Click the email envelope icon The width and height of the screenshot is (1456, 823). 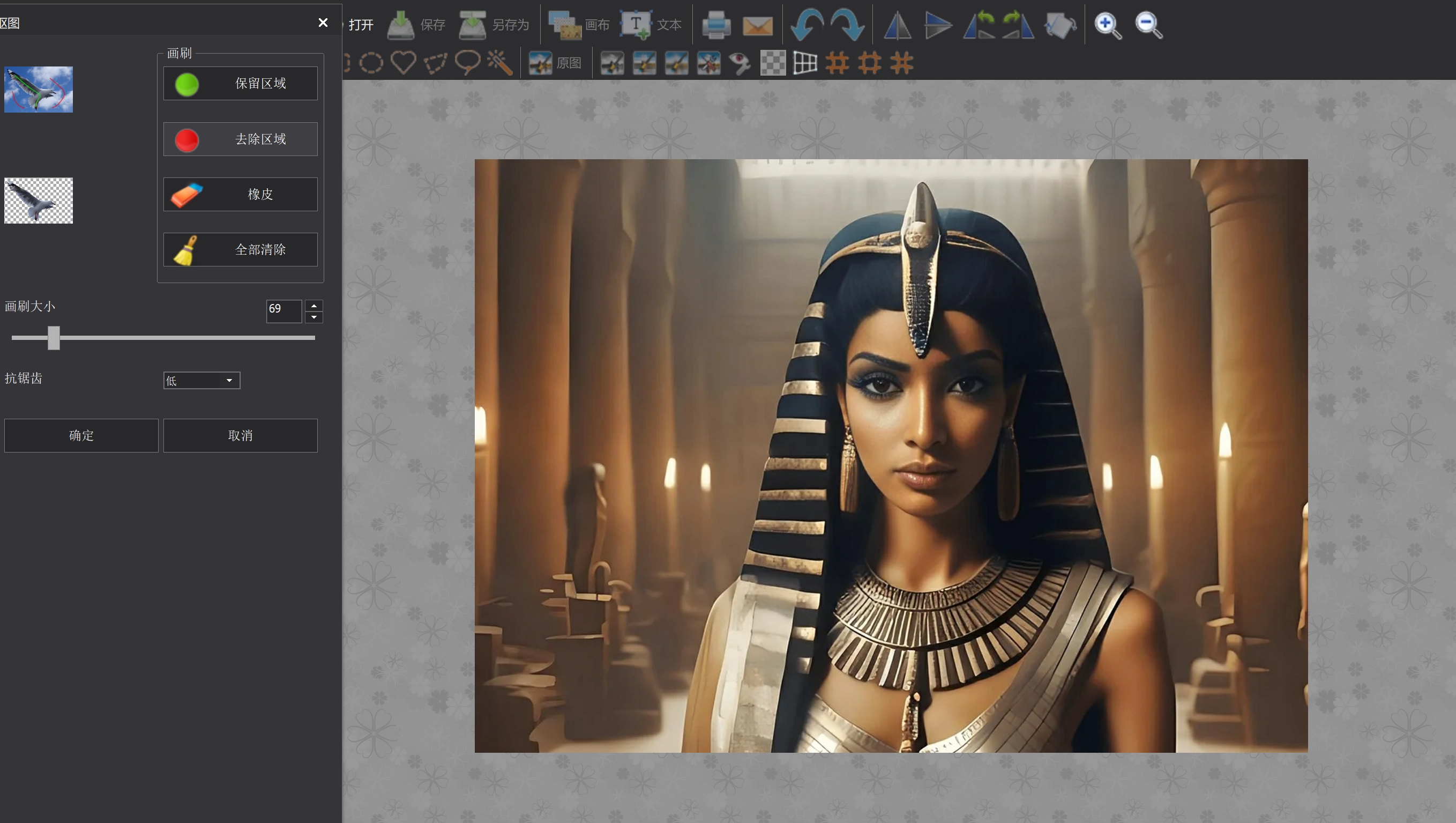tap(757, 25)
